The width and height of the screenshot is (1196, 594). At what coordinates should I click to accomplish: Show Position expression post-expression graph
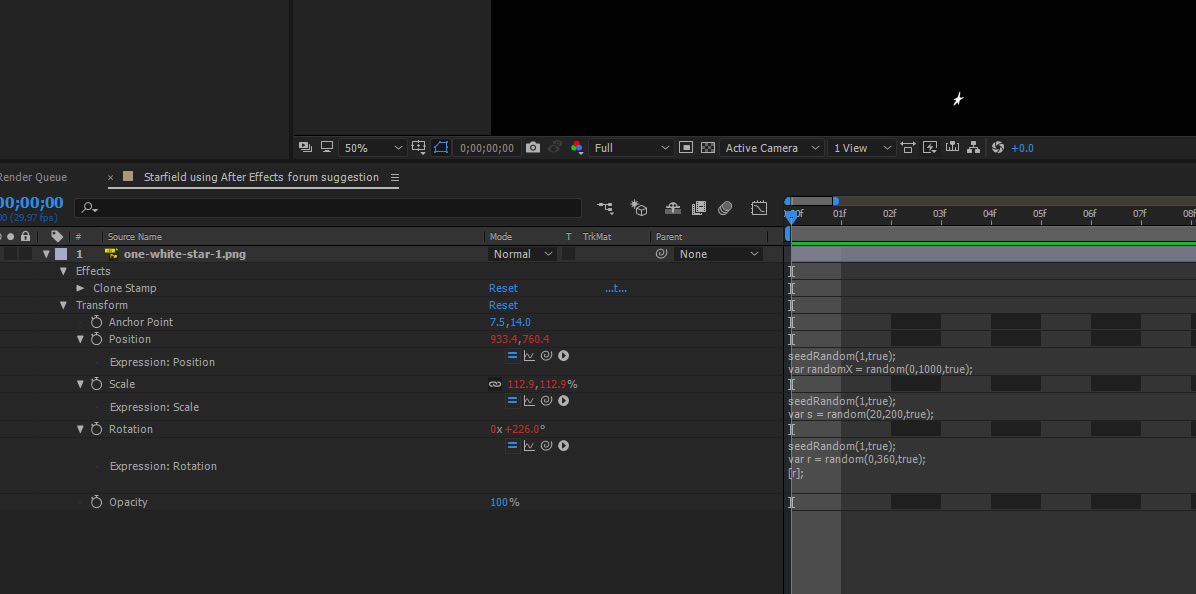(529, 355)
